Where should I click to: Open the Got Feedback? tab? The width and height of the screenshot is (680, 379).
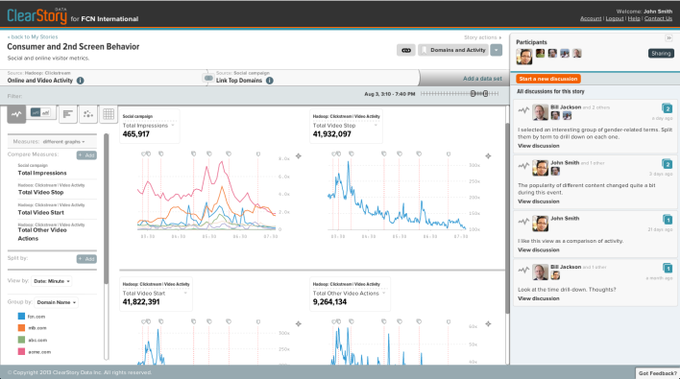click(657, 373)
